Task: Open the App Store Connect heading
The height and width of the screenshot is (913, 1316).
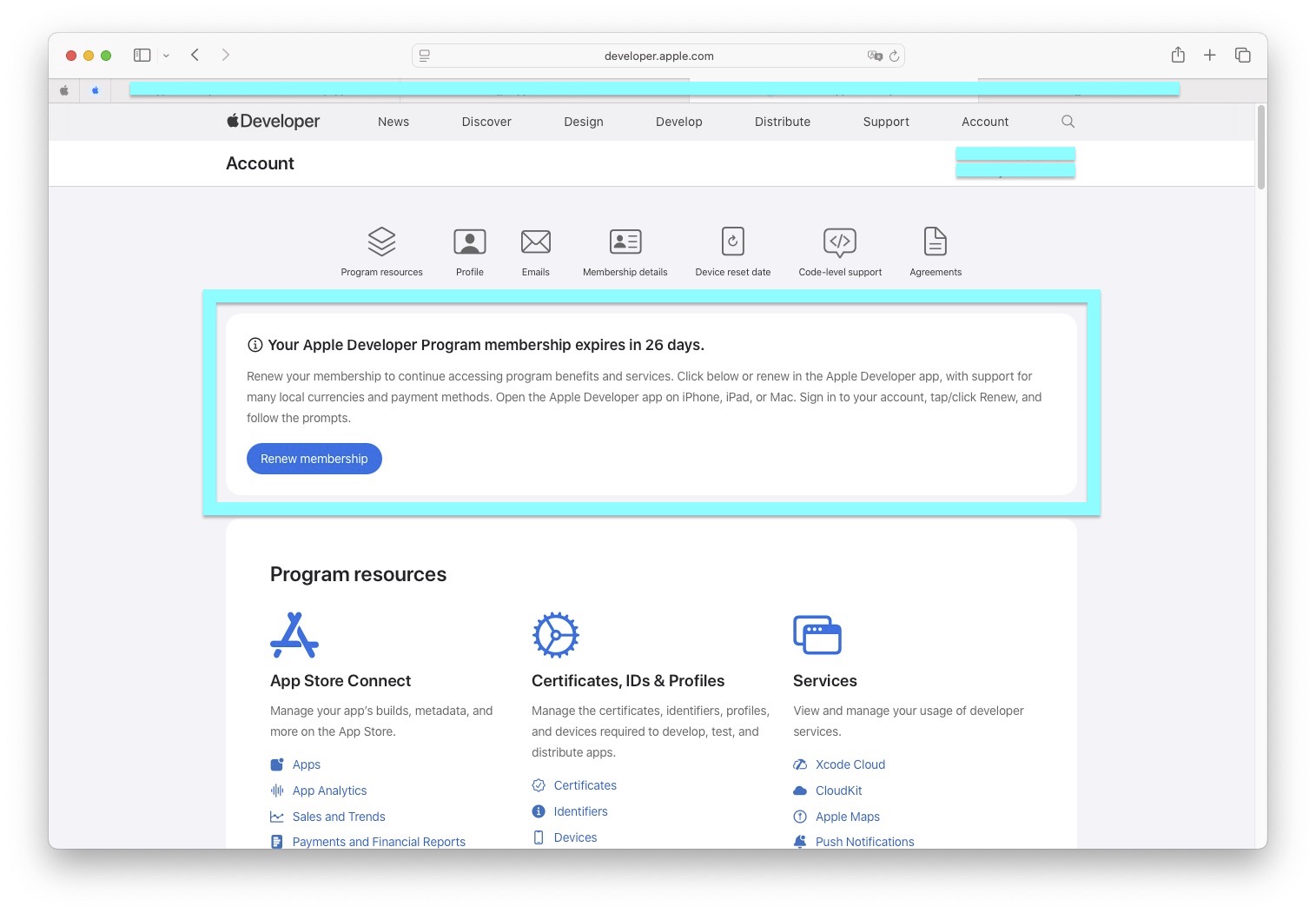Action: pos(341,681)
